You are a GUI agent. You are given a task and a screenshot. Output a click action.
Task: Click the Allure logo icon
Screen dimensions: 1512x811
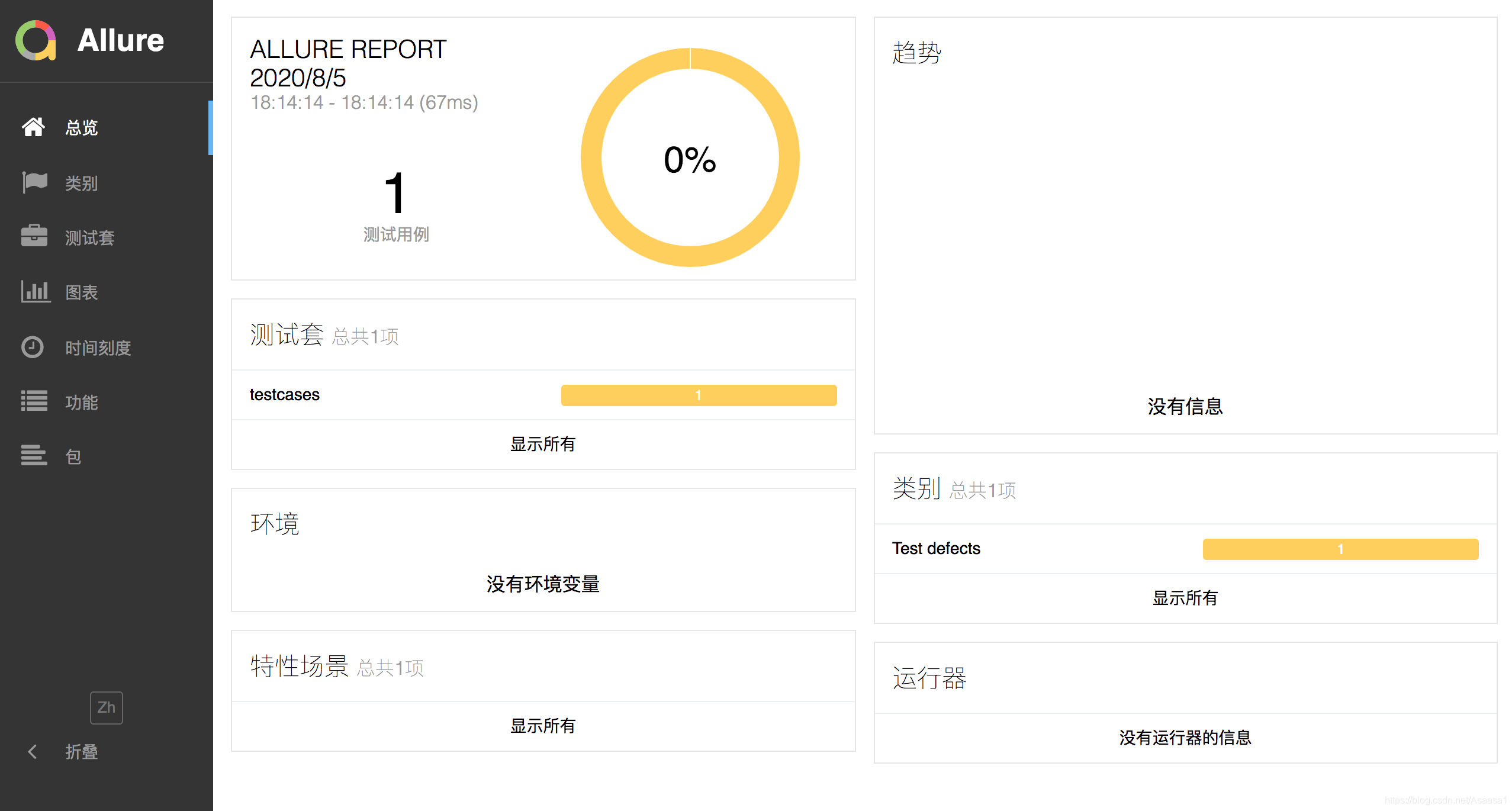tap(36, 40)
